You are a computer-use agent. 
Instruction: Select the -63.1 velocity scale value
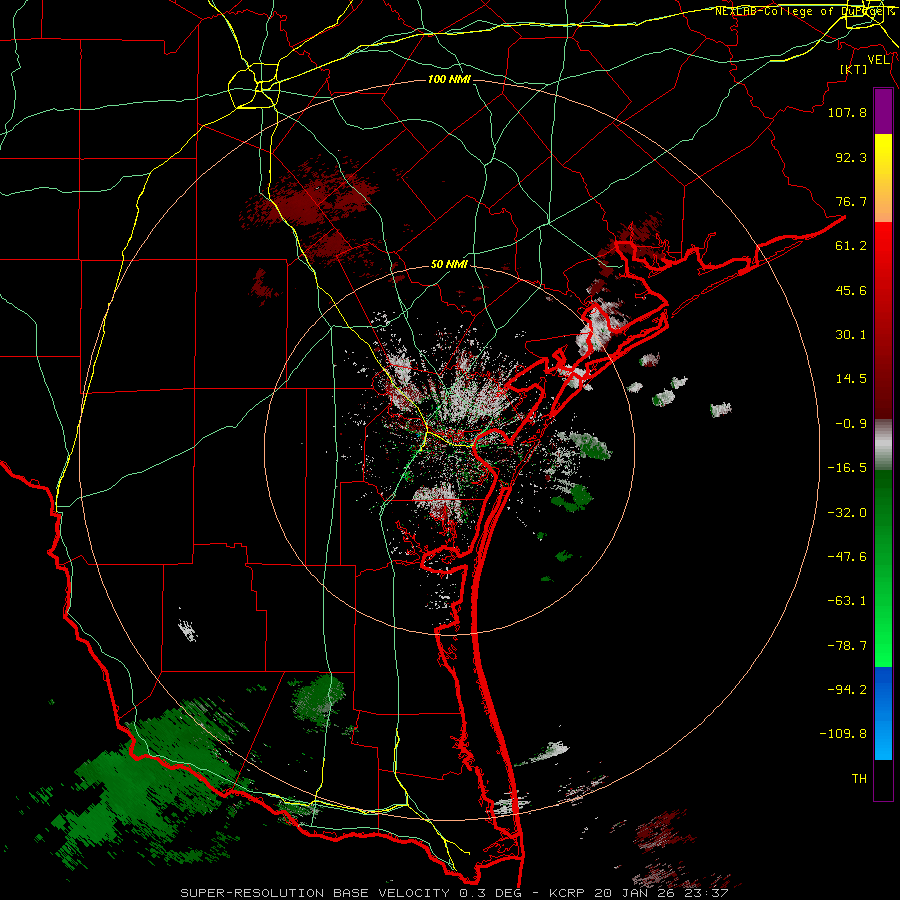pos(847,601)
